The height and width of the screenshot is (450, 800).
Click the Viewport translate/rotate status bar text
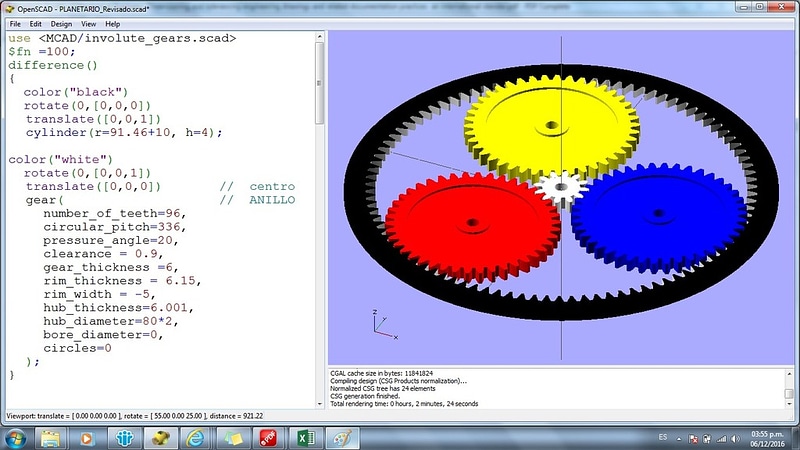135,416
